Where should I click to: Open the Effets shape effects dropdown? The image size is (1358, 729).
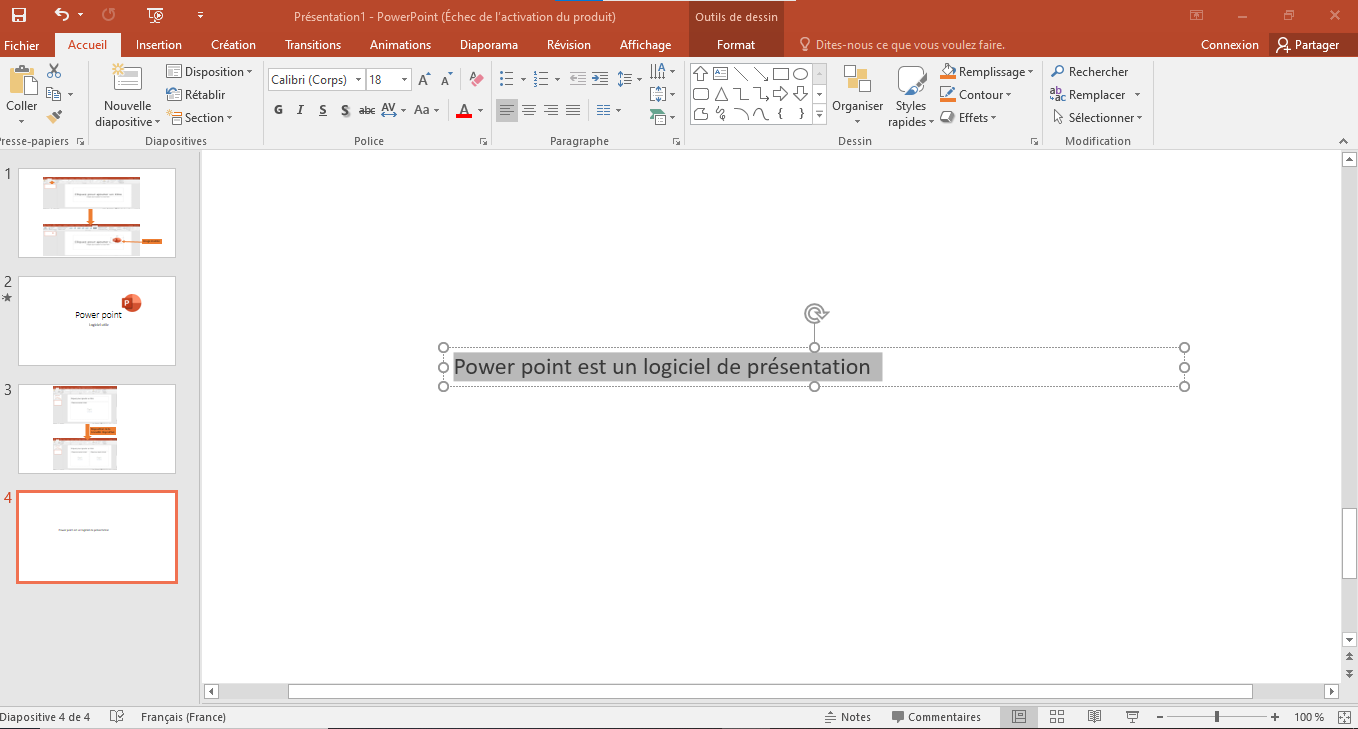click(x=968, y=117)
